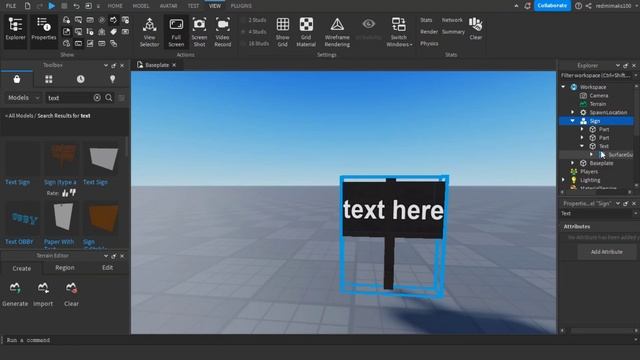Select the 16 Studs grid option
The image size is (640, 360).
[254, 43]
